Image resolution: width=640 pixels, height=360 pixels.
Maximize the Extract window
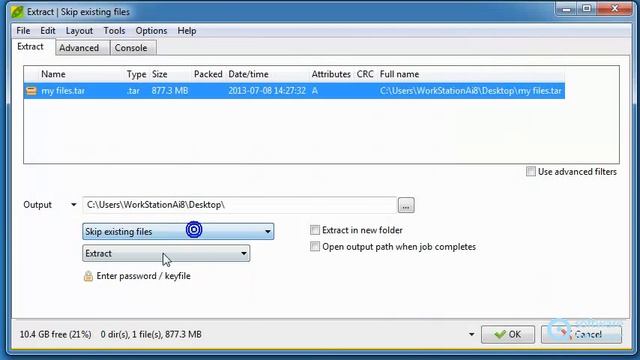[x=587, y=9]
